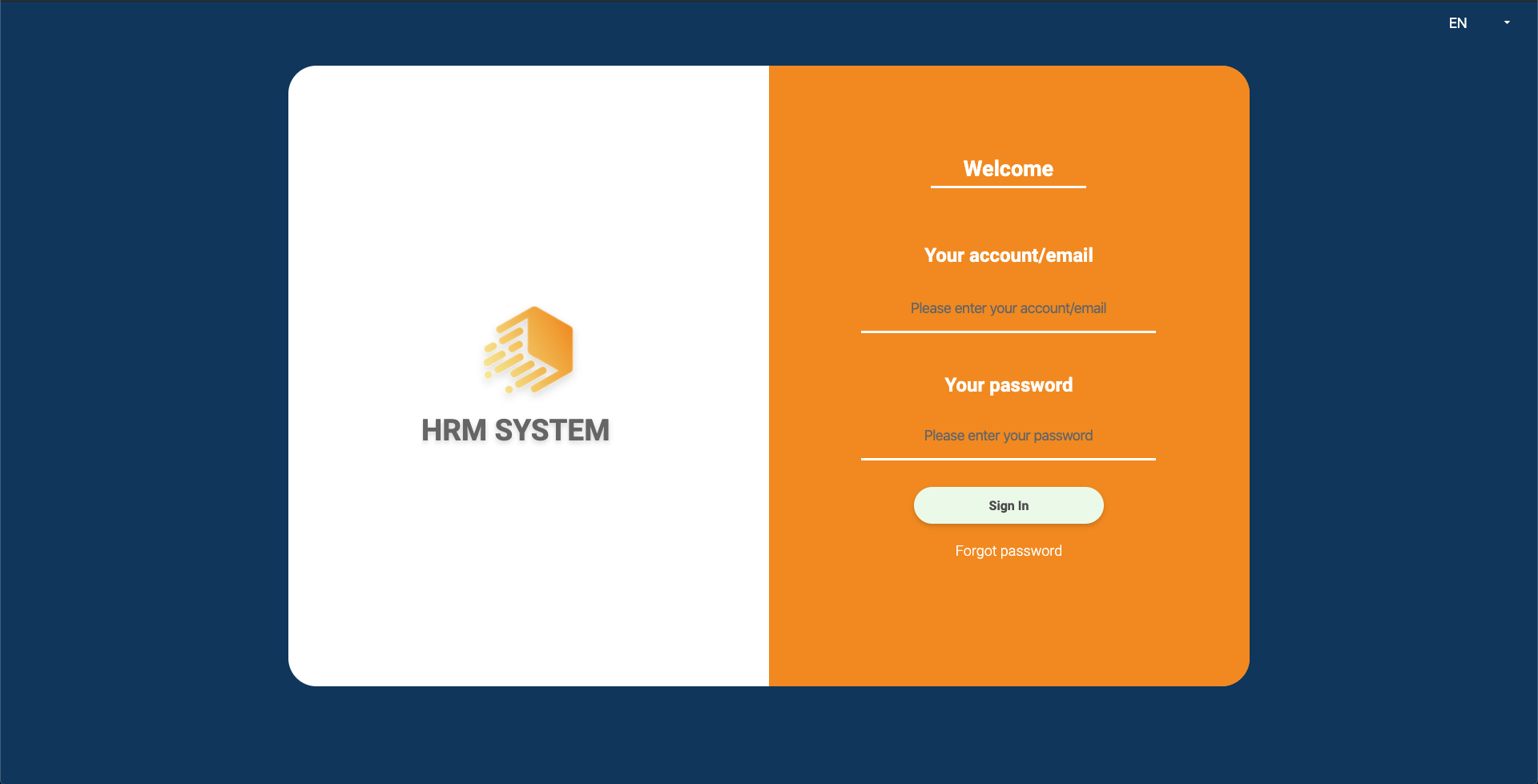This screenshot has height=784, width=1538.
Task: Select the "Please enter your password" placeholder
Action: point(1008,436)
